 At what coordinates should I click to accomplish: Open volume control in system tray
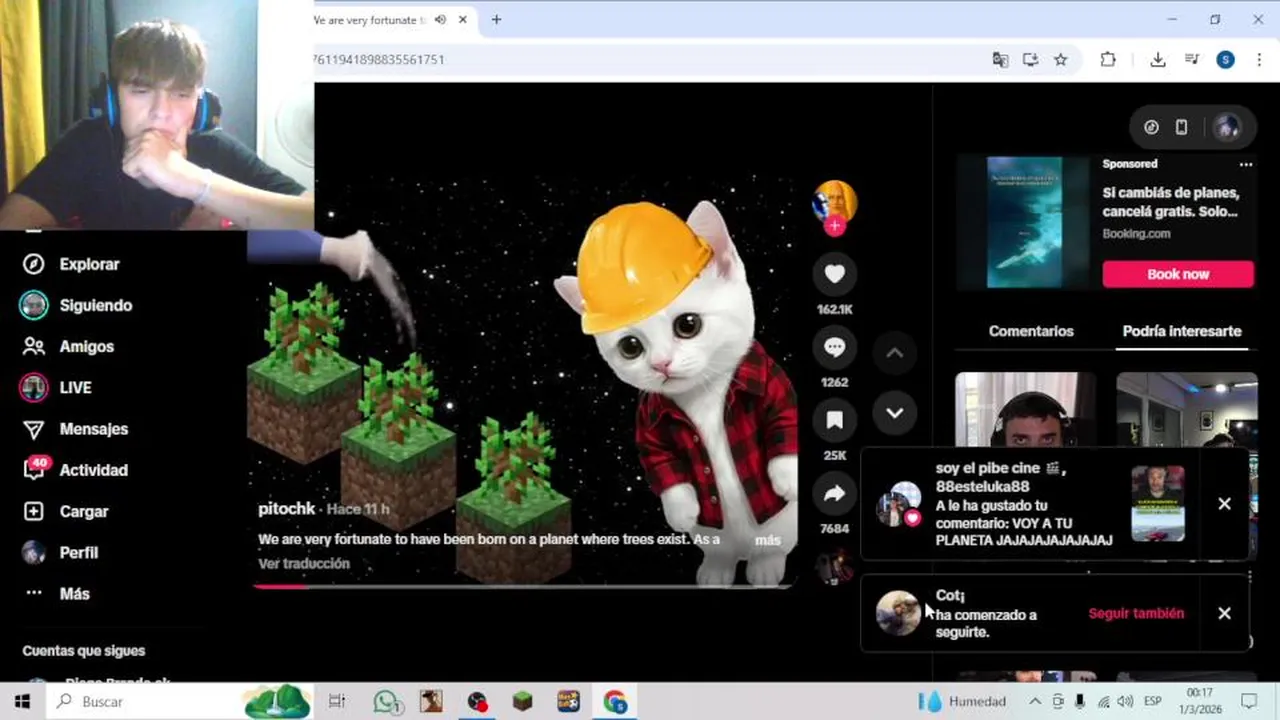pos(1125,701)
